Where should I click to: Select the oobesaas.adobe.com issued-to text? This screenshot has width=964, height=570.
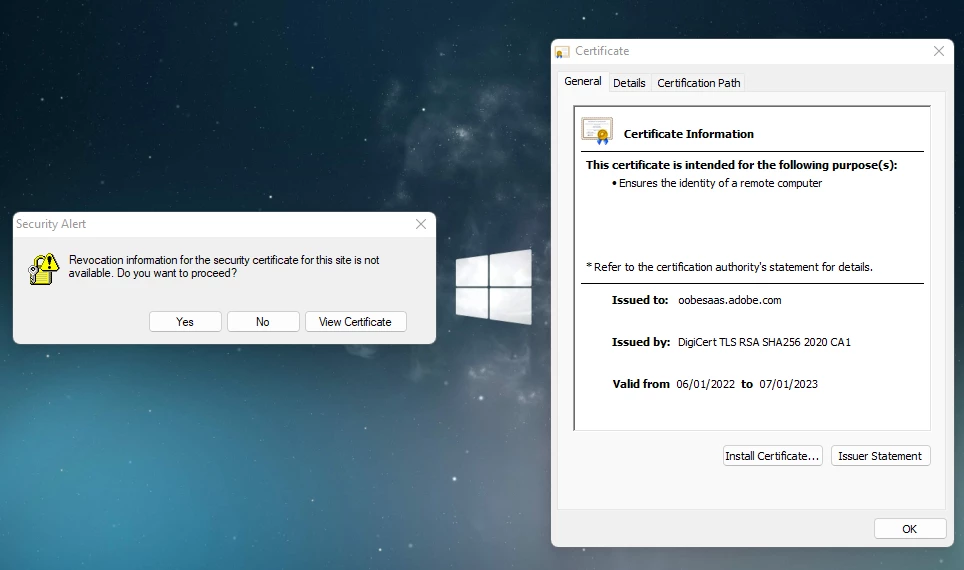[730, 300]
